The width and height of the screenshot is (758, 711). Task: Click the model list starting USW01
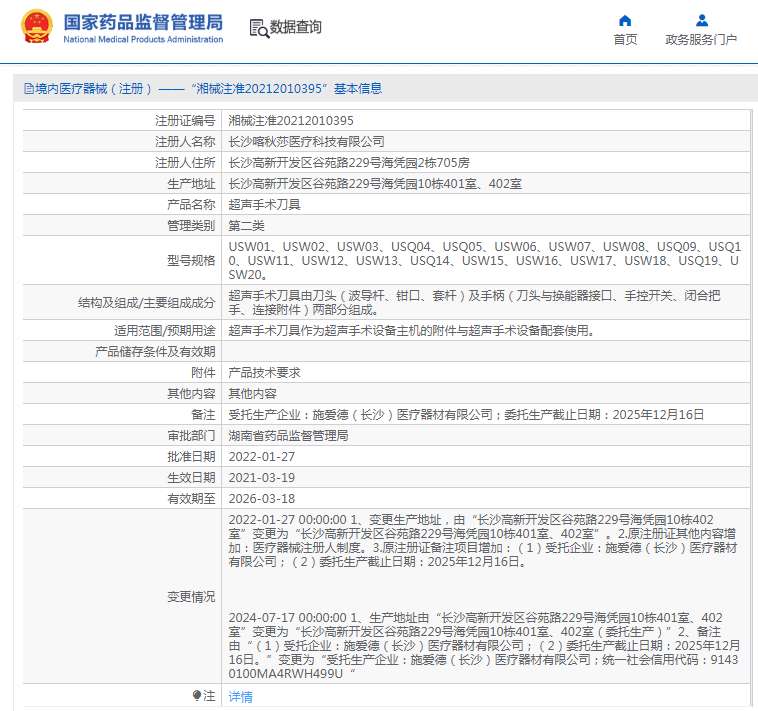point(485,261)
